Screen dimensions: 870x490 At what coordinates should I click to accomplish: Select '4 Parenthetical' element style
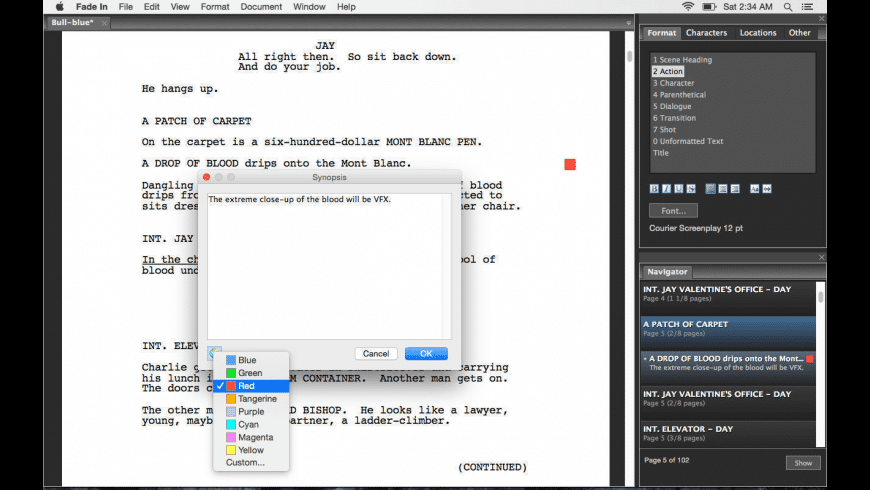pyautogui.click(x=679, y=95)
